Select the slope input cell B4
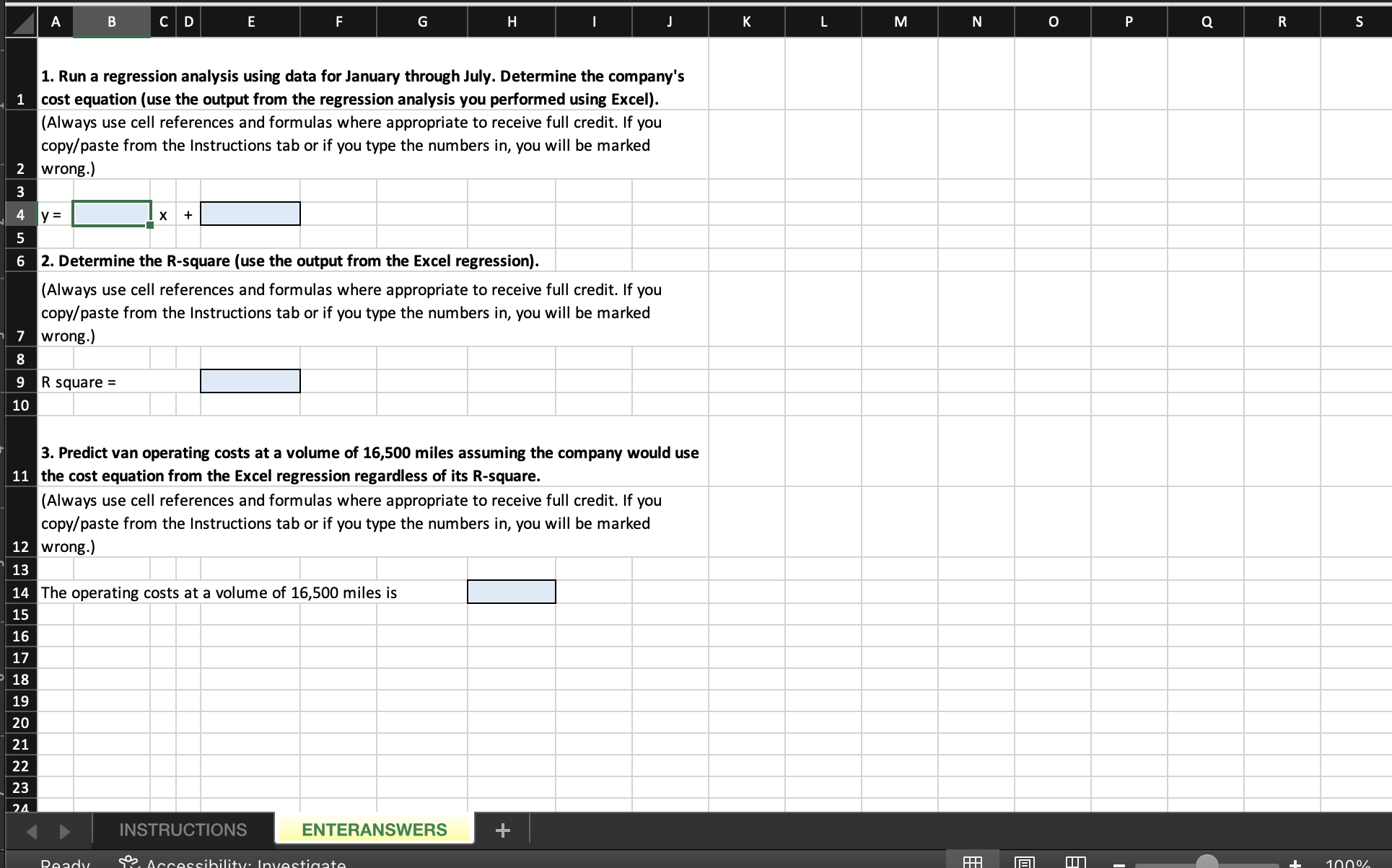The width and height of the screenshot is (1392, 868). (x=112, y=214)
